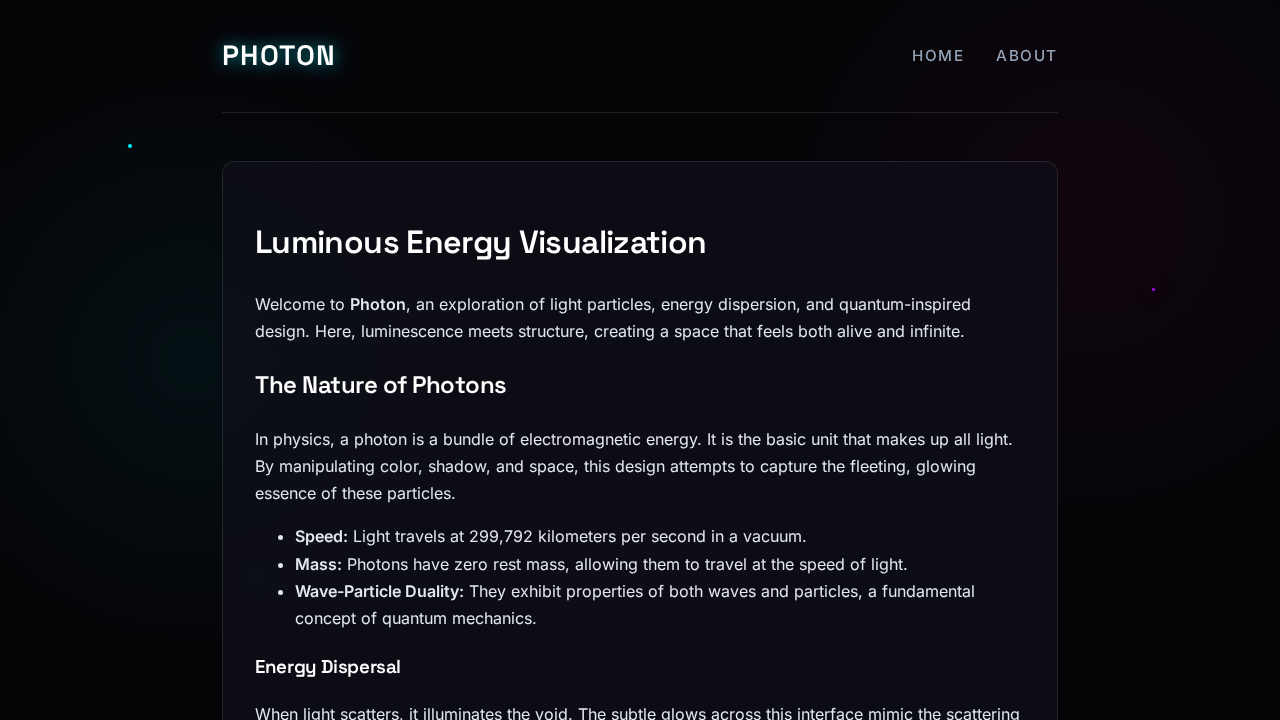Viewport: 1280px width, 720px height.
Task: Click the rounded content card border
Action: tap(640, 161)
